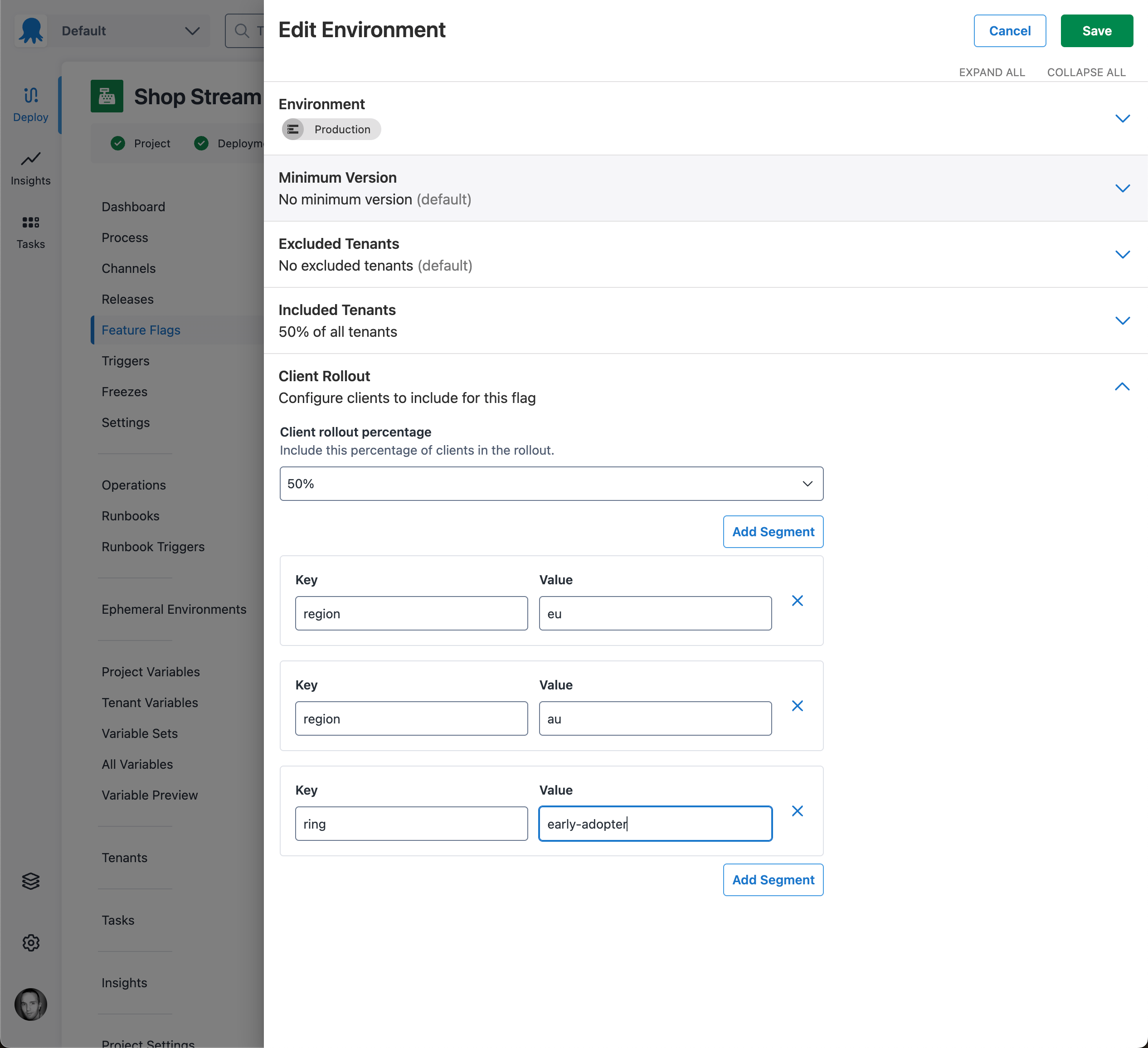Open Project Variables menu item

(151, 672)
